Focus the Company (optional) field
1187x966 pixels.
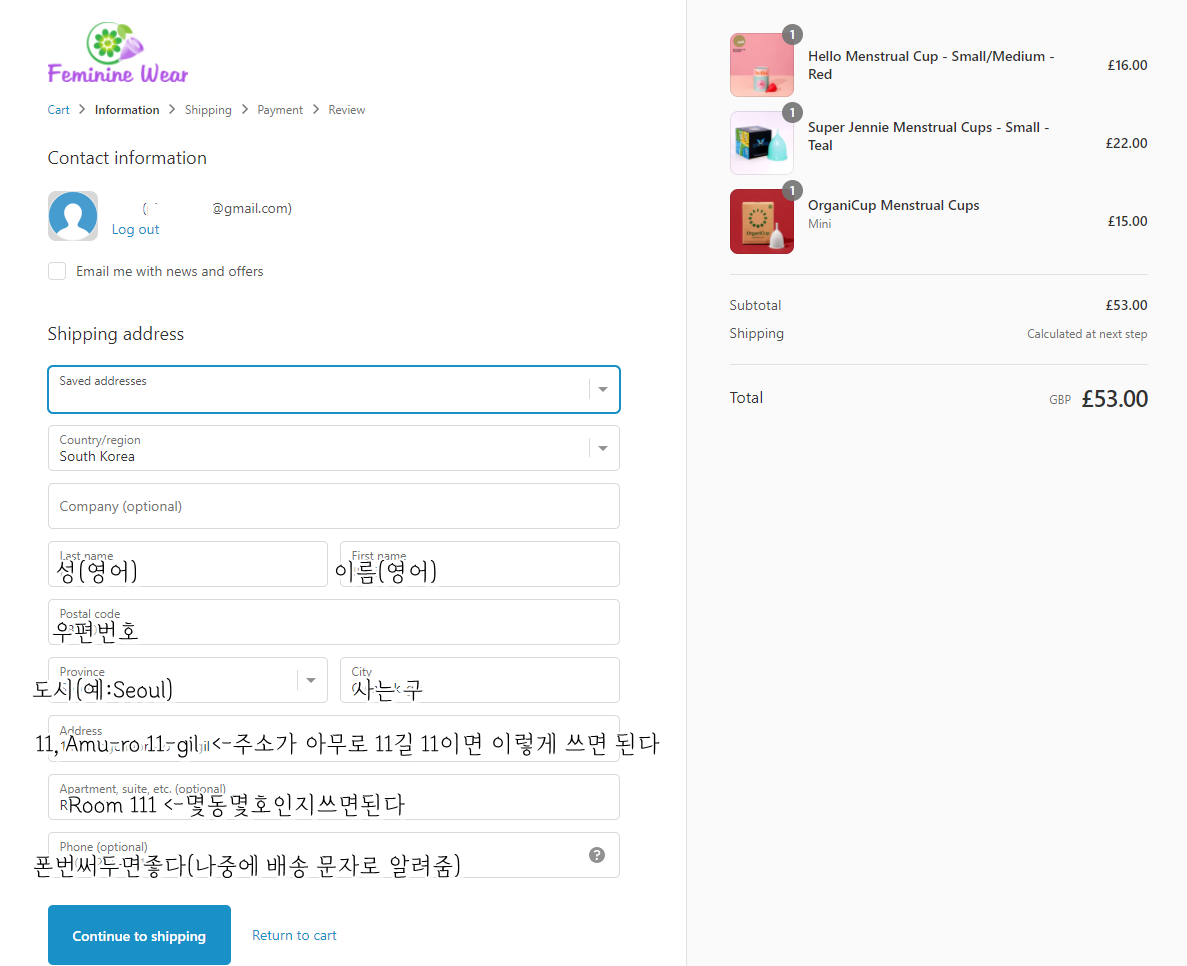[334, 506]
